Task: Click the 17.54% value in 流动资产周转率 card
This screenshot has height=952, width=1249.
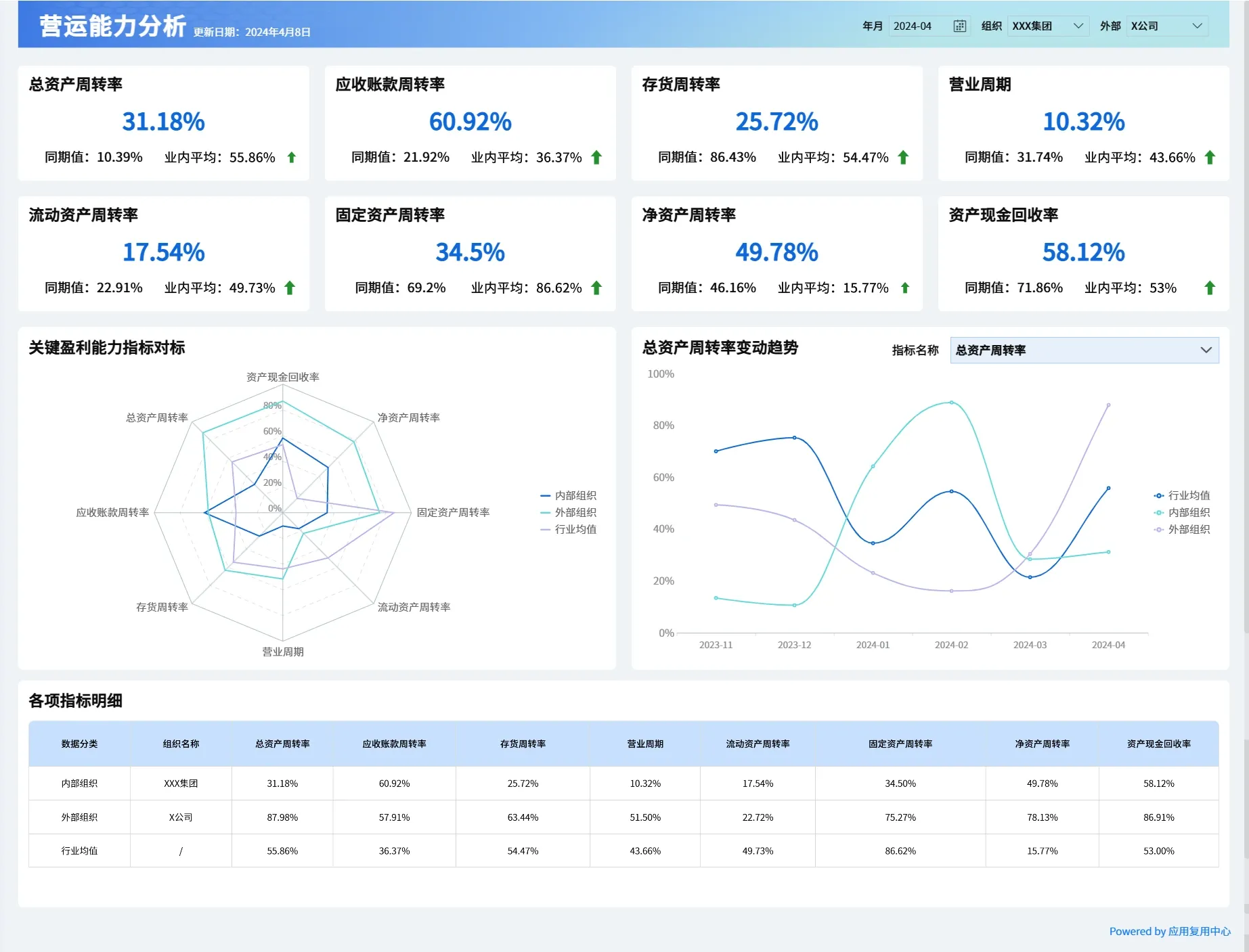Action: click(x=163, y=252)
